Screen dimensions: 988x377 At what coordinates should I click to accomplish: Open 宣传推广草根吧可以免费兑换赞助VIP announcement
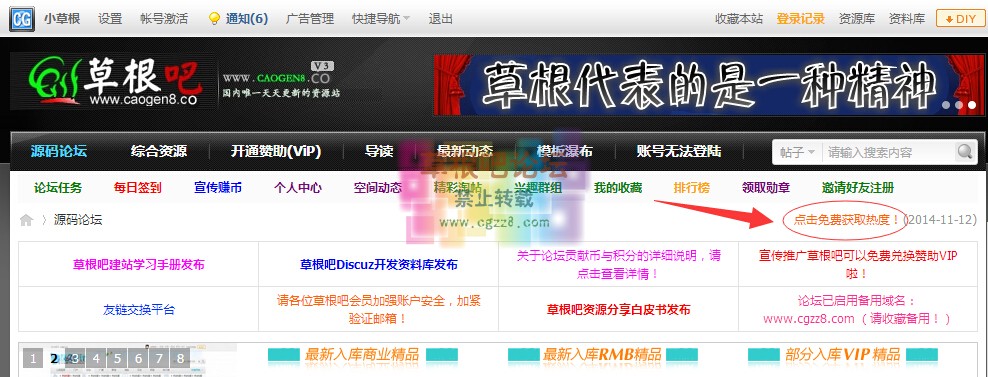point(858,265)
